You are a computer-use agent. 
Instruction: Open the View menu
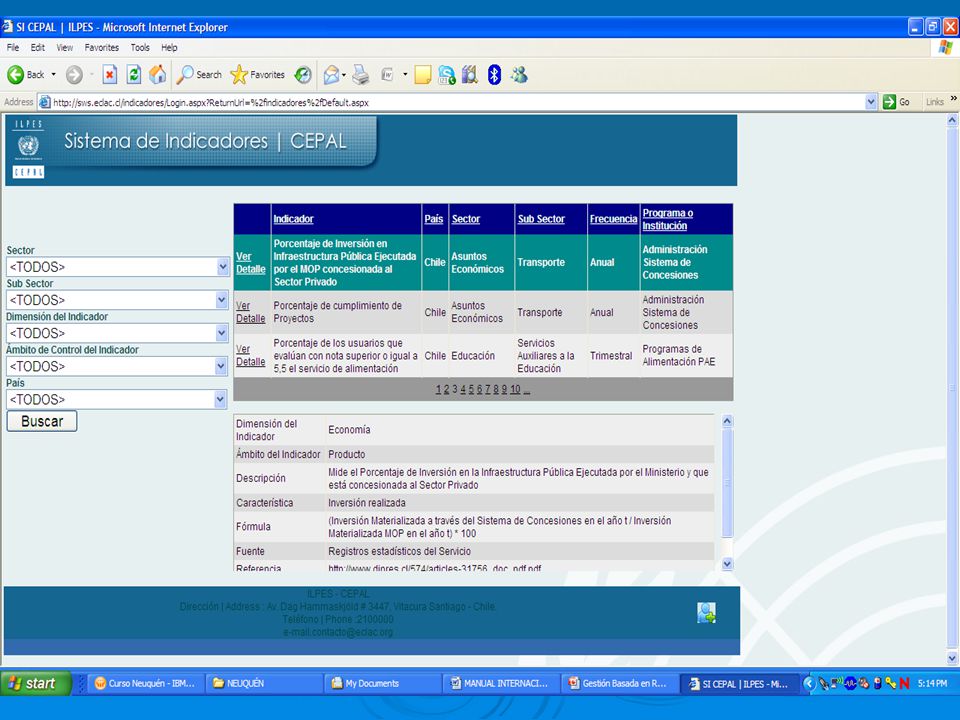[65, 48]
